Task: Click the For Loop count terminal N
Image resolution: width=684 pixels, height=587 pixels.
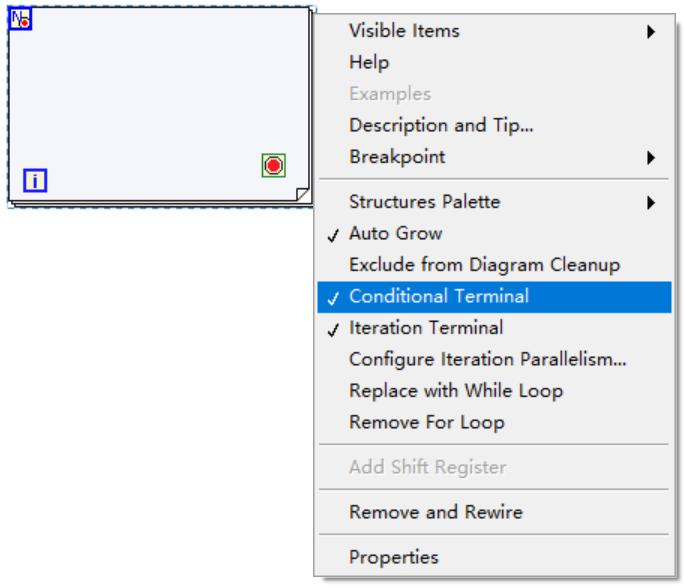Action: tap(20, 20)
